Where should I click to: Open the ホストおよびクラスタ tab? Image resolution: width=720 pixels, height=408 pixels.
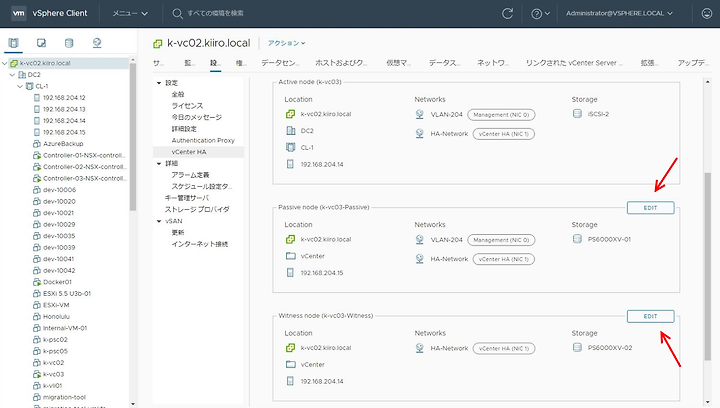341,63
